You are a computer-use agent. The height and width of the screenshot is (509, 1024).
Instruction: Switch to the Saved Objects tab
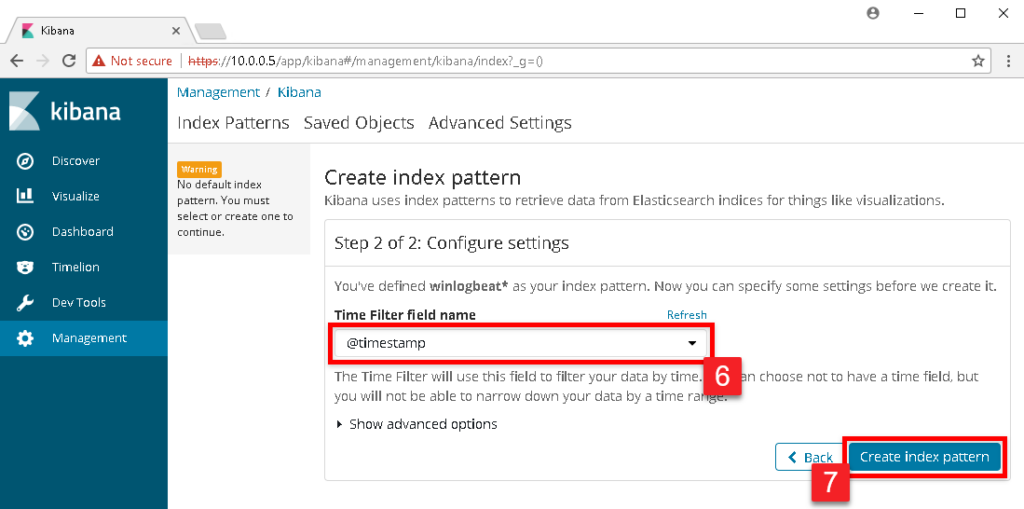pos(359,123)
